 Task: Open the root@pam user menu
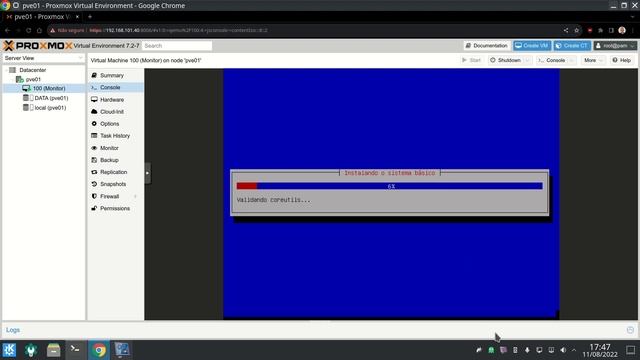coord(615,46)
